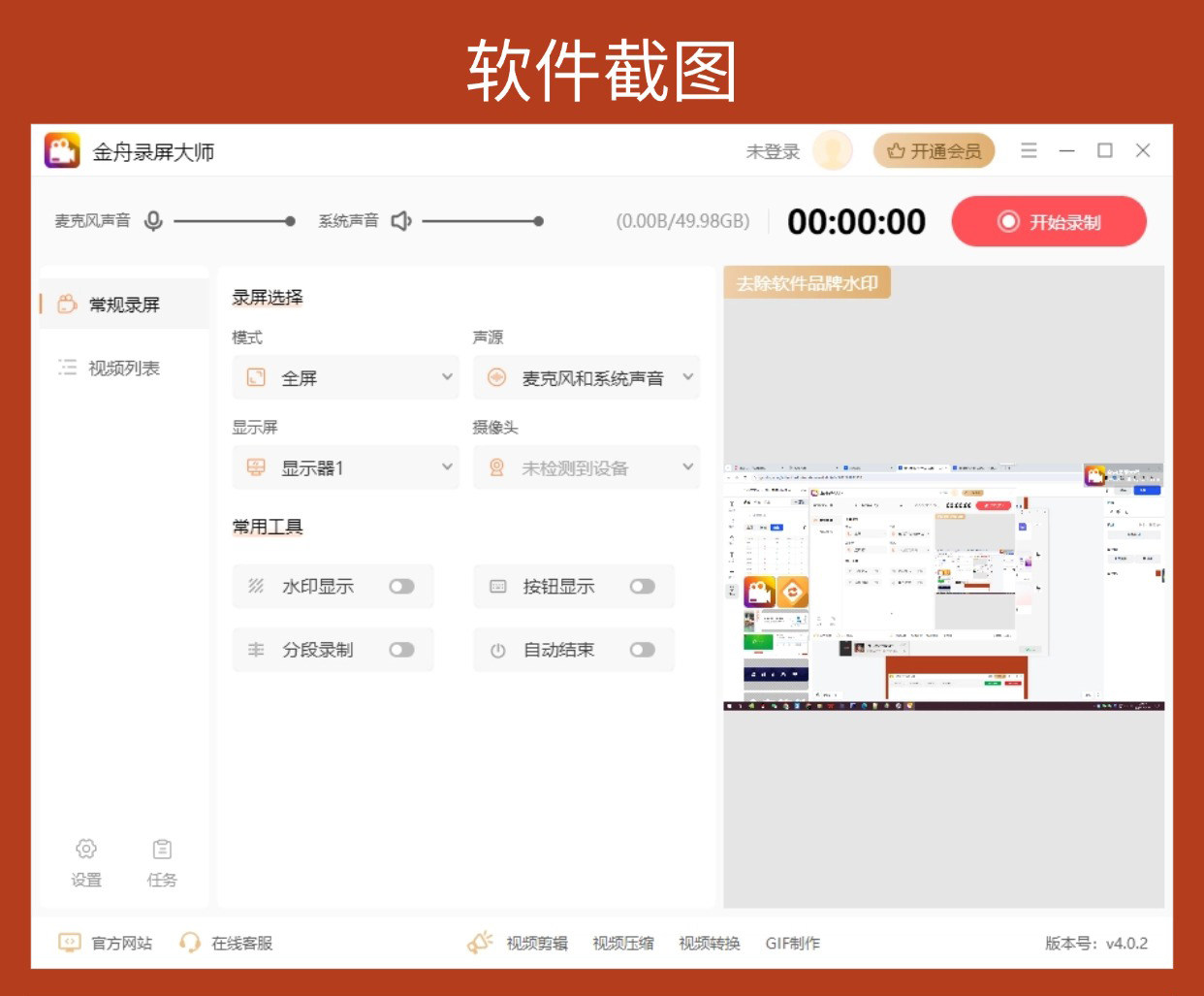The width and height of the screenshot is (1204, 996).
Task: Click the segment icon beside 分段录制
Action: pyautogui.click(x=256, y=650)
